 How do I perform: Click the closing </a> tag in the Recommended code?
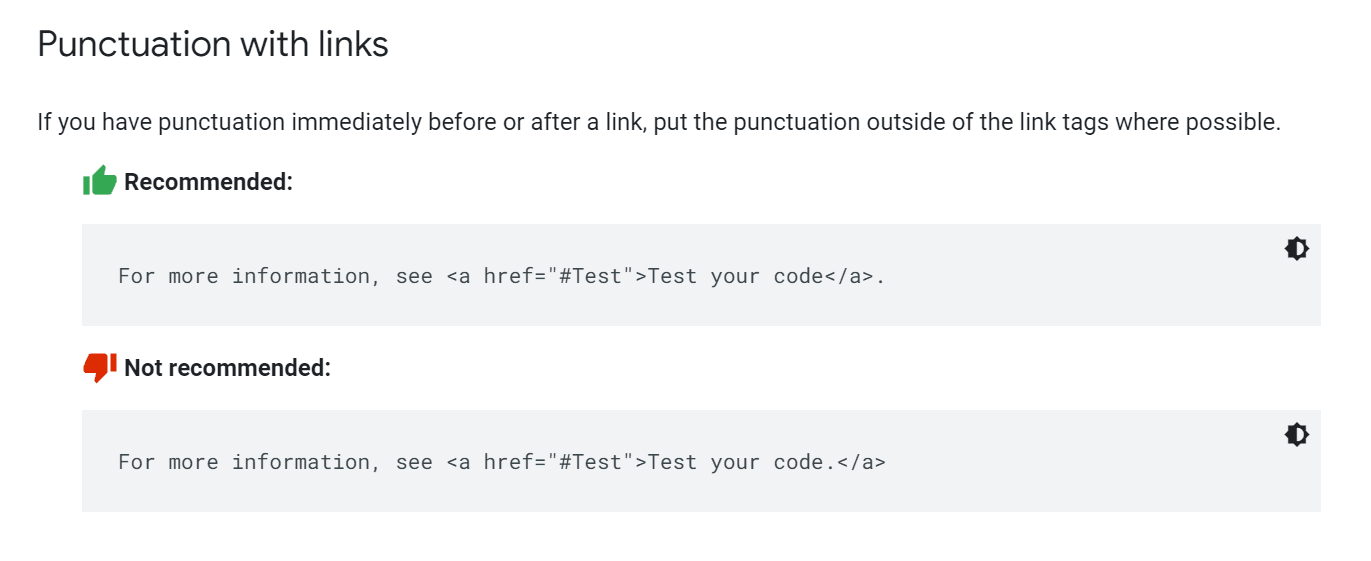[x=849, y=276]
